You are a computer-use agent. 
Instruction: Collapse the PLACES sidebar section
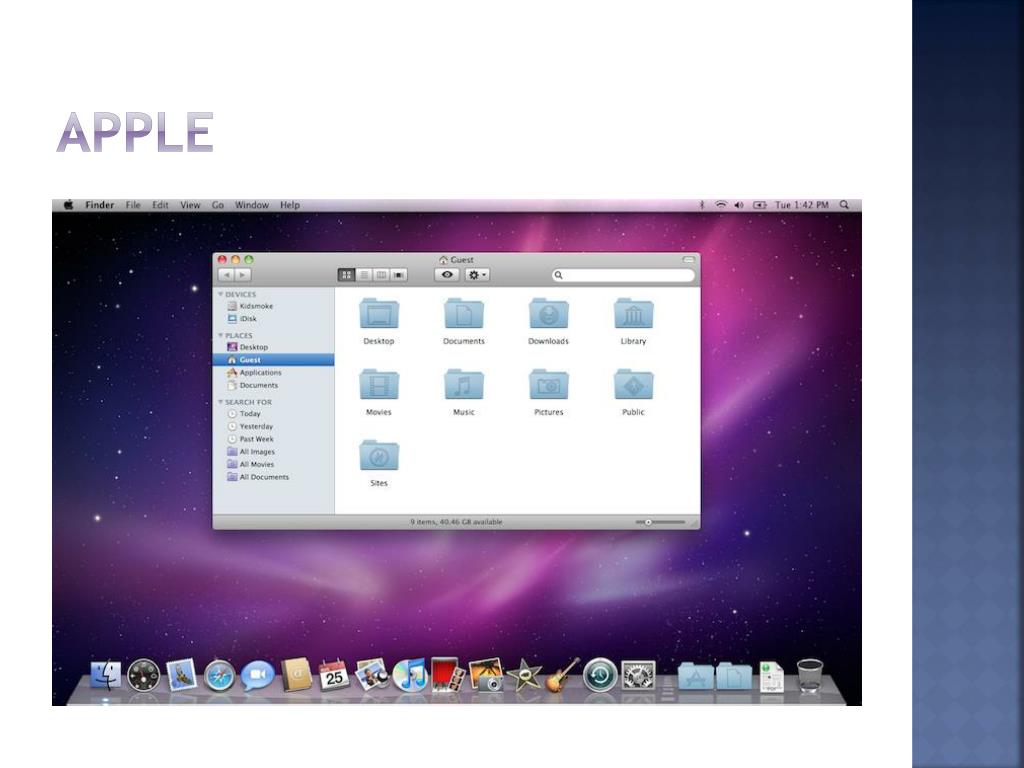point(221,336)
